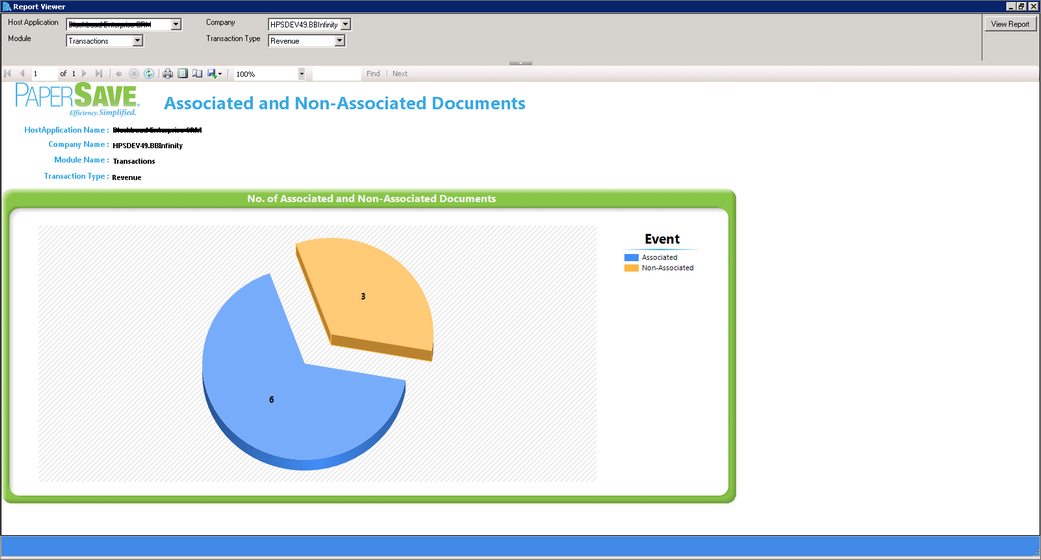Click 'Revenue' transaction type value
This screenshot has height=560, width=1041.
pos(127,177)
